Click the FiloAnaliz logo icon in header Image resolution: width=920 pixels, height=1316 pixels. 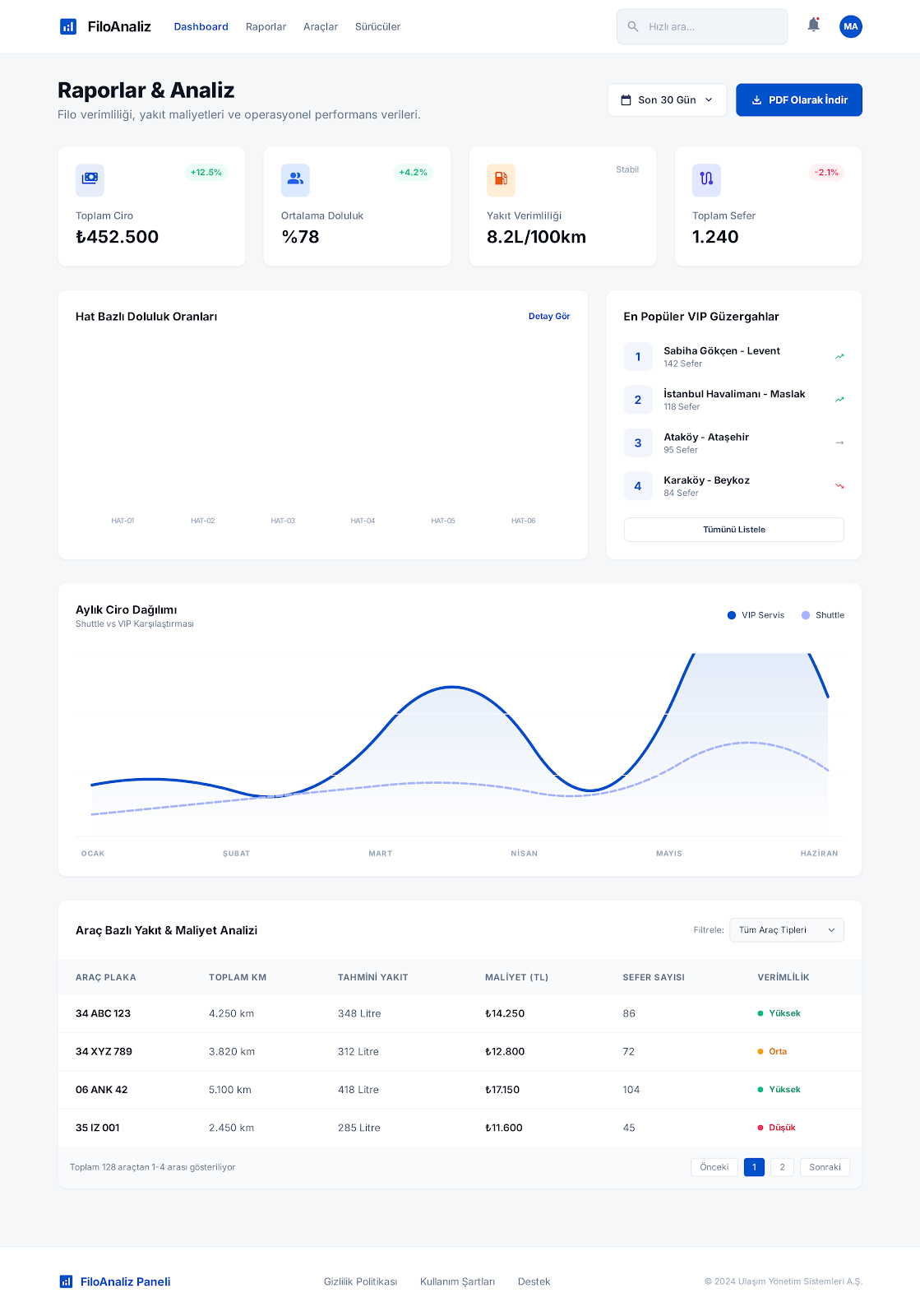click(x=68, y=26)
